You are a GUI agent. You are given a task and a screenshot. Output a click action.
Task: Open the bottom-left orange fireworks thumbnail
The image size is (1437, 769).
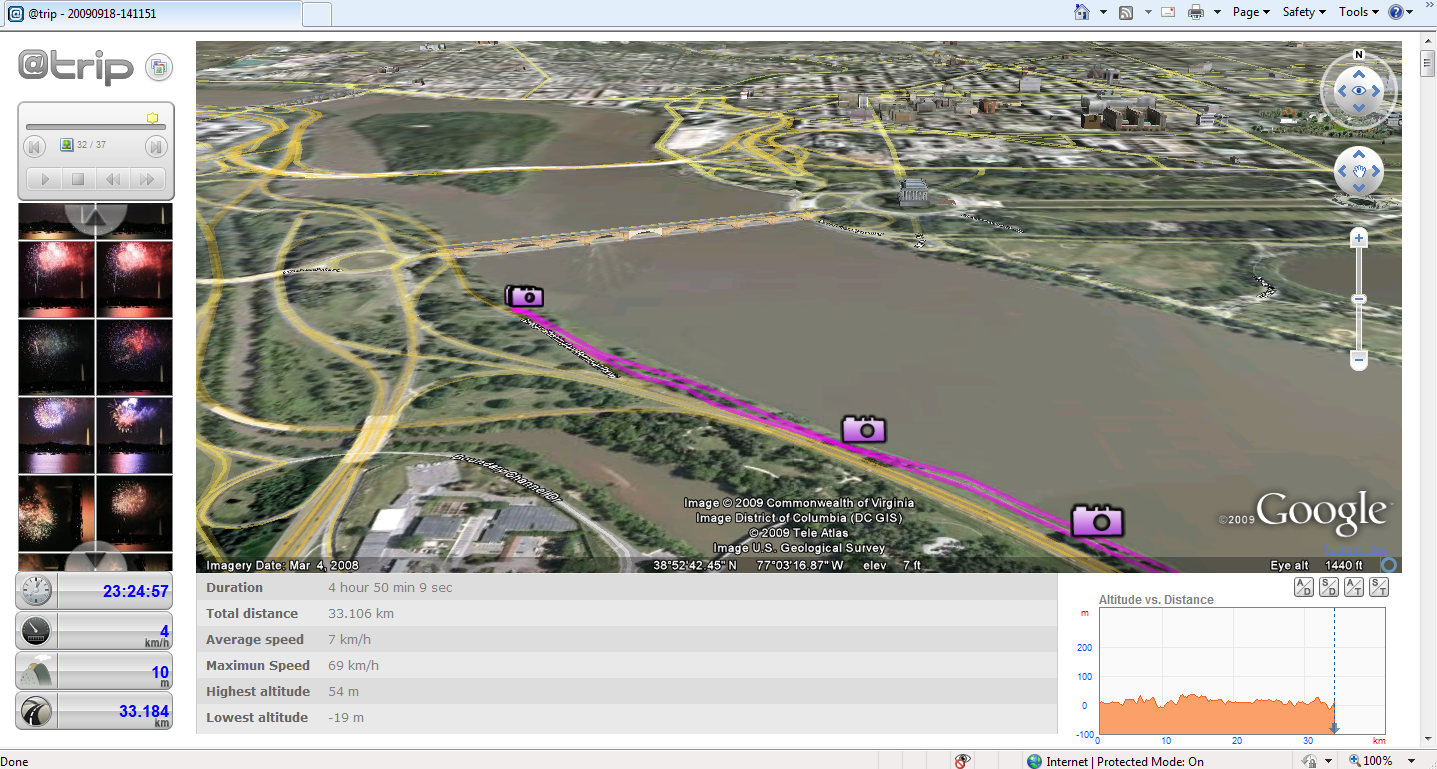coord(56,513)
